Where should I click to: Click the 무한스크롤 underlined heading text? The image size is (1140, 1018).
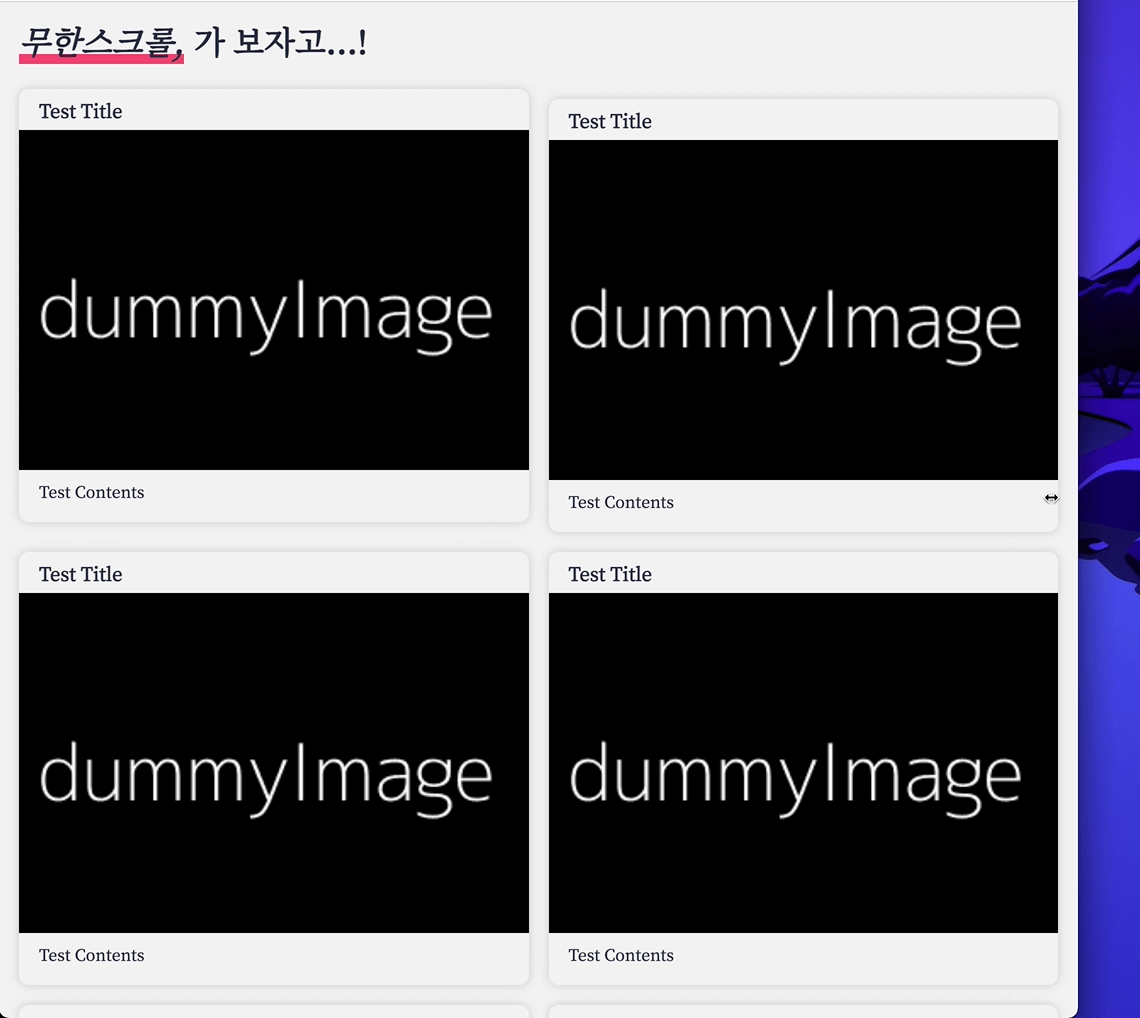click(x=101, y=42)
